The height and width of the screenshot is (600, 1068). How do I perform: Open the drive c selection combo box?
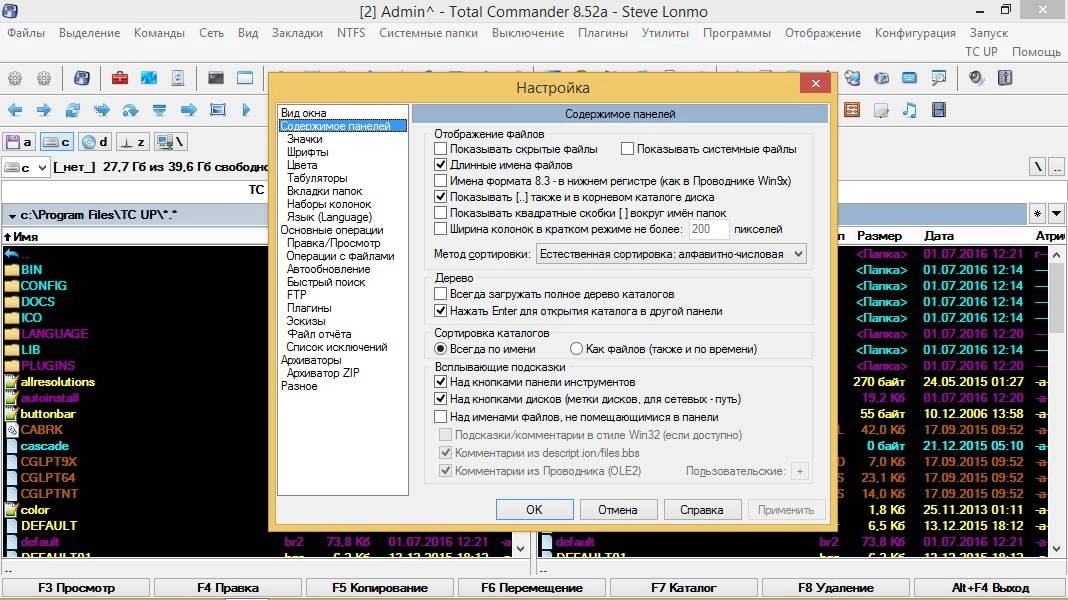pos(26,167)
